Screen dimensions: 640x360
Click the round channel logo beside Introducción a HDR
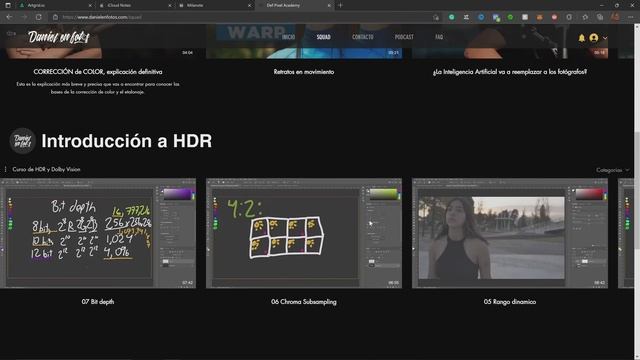coord(22,141)
